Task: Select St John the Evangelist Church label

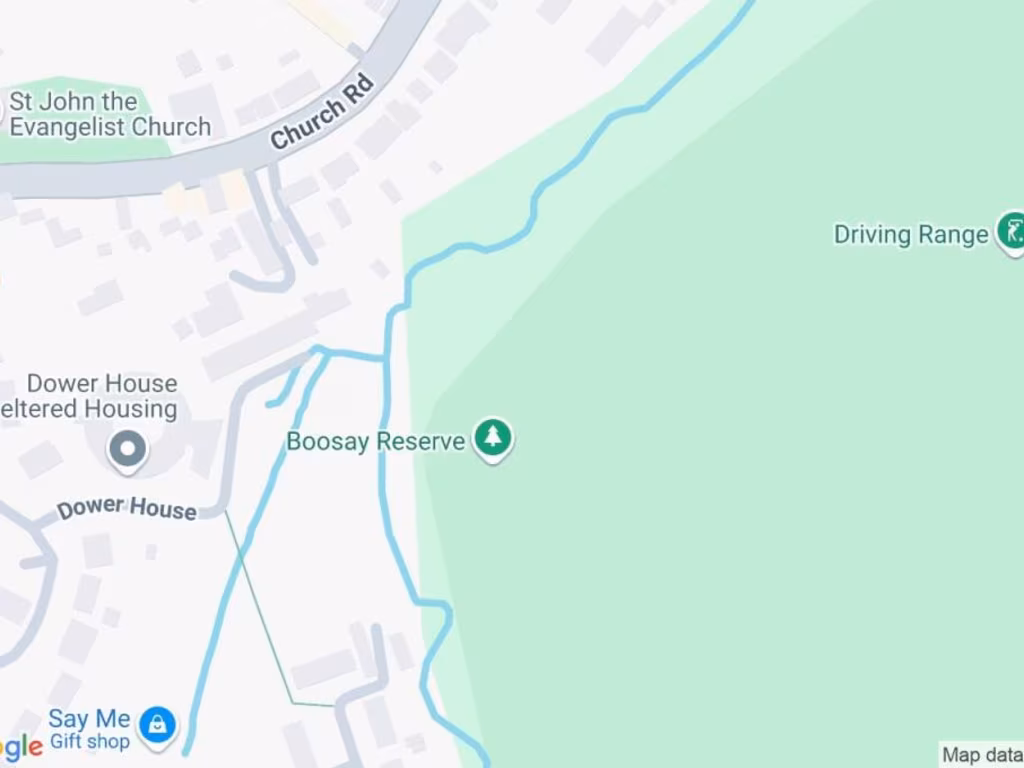Action: [x=110, y=114]
